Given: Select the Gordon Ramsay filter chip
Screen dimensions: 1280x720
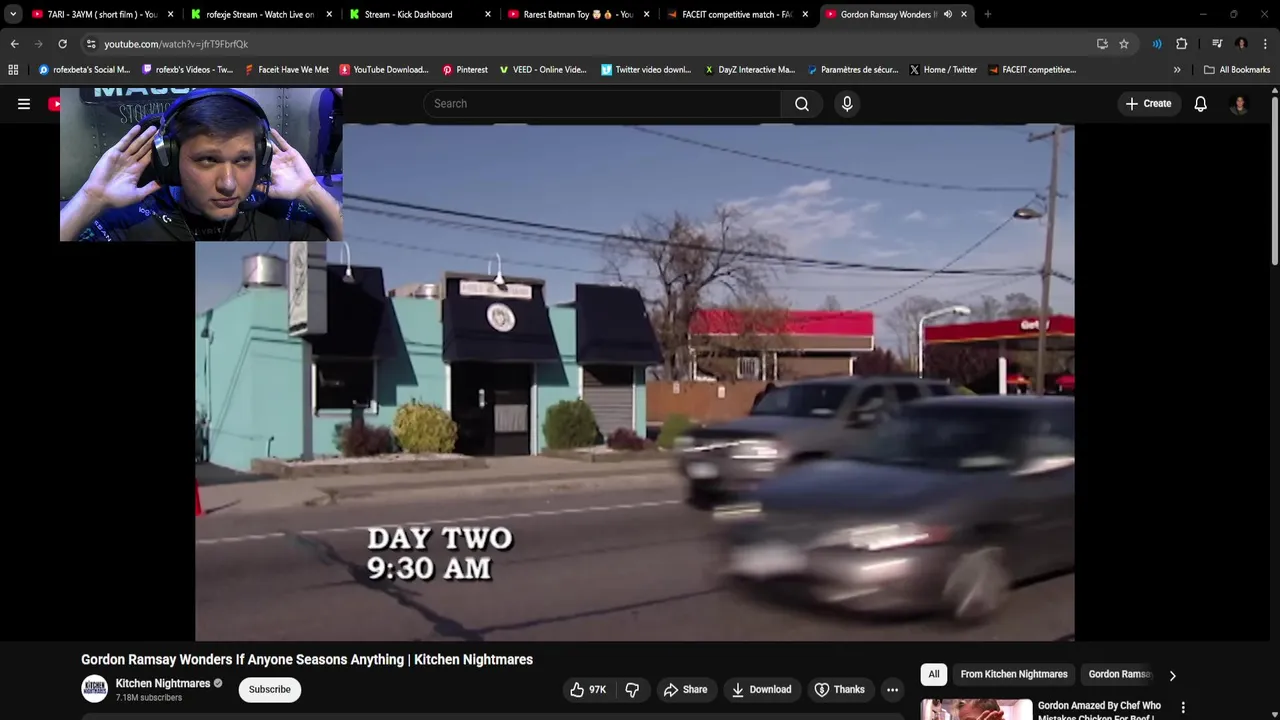Looking at the screenshot, I should 1120,674.
